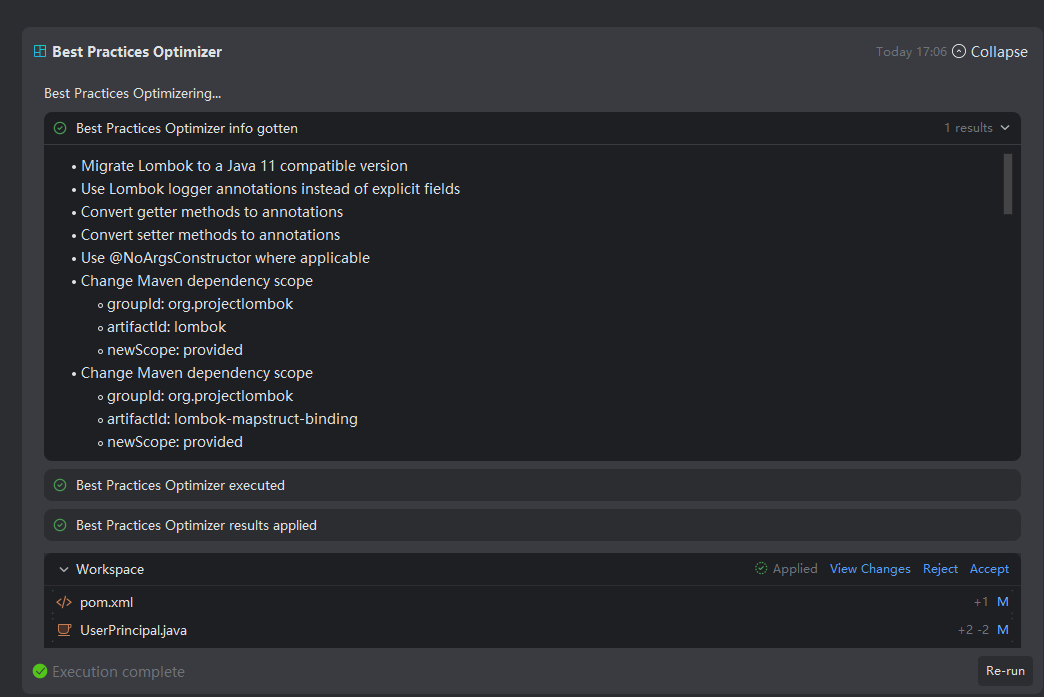Click the pom.xml code file icon
The height and width of the screenshot is (697, 1044).
coord(64,602)
